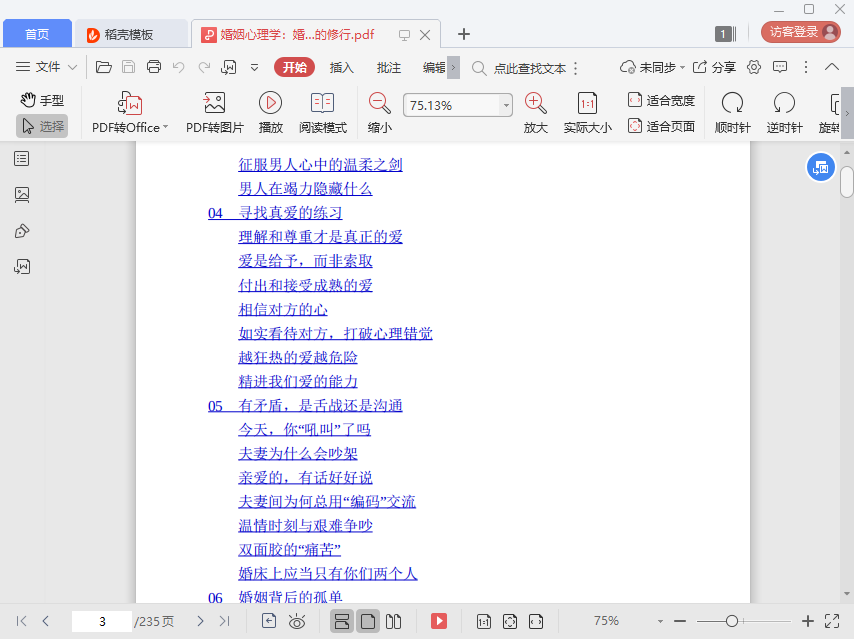This screenshot has width=854, height=639.
Task: Enable continuous scrolling view
Action: pos(342,621)
